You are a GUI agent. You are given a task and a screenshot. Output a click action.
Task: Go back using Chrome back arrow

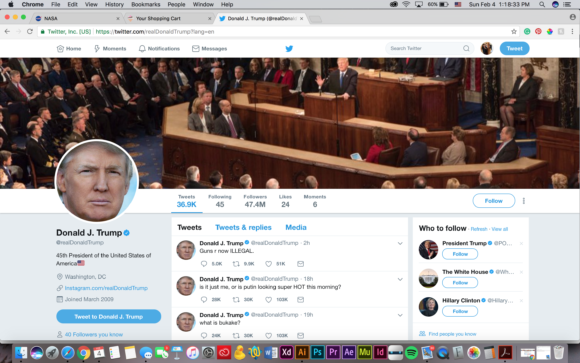coord(7,32)
